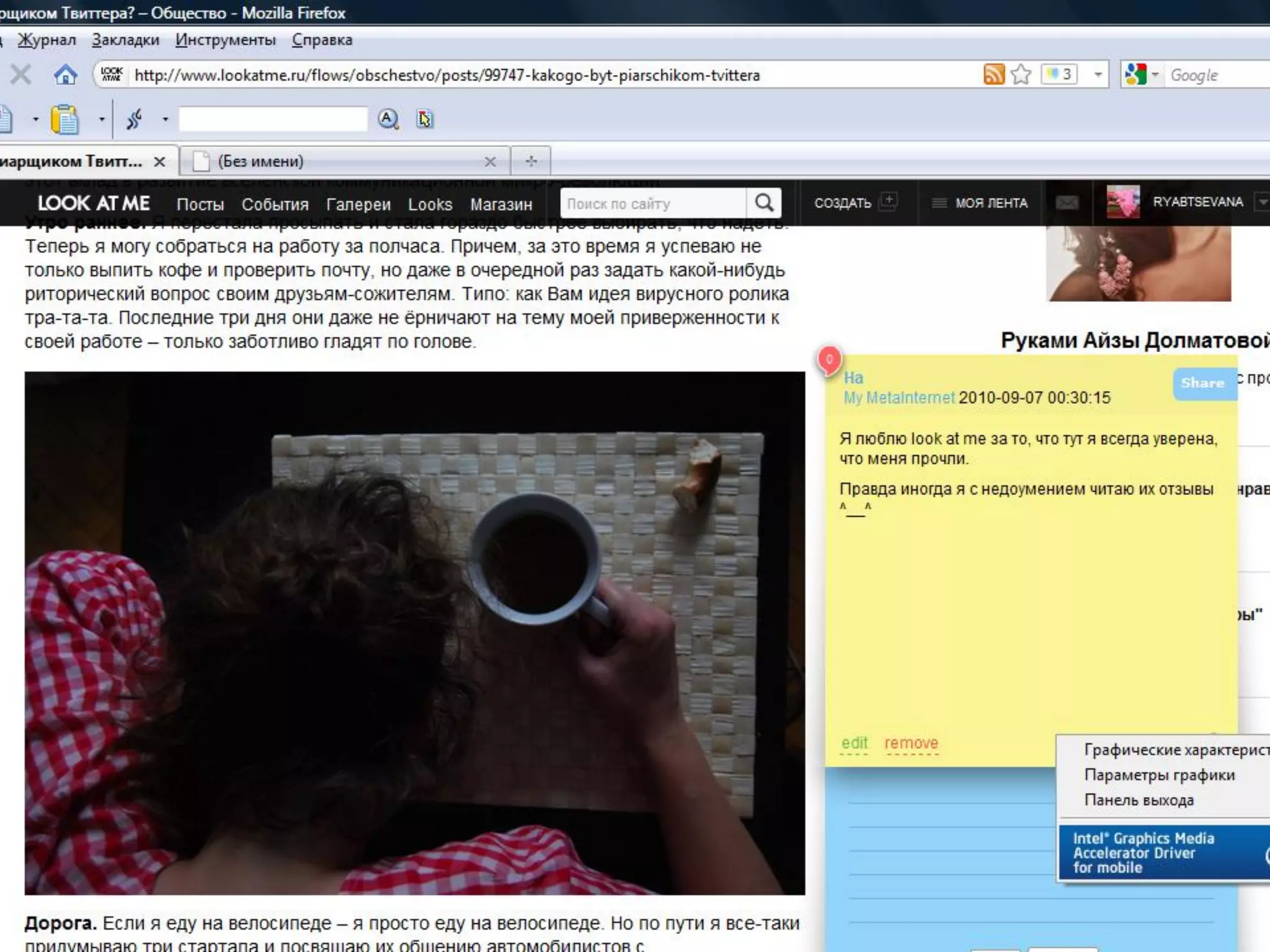Click the Home button in the Firefox toolbar
The width and height of the screenshot is (1270, 952).
(x=65, y=76)
